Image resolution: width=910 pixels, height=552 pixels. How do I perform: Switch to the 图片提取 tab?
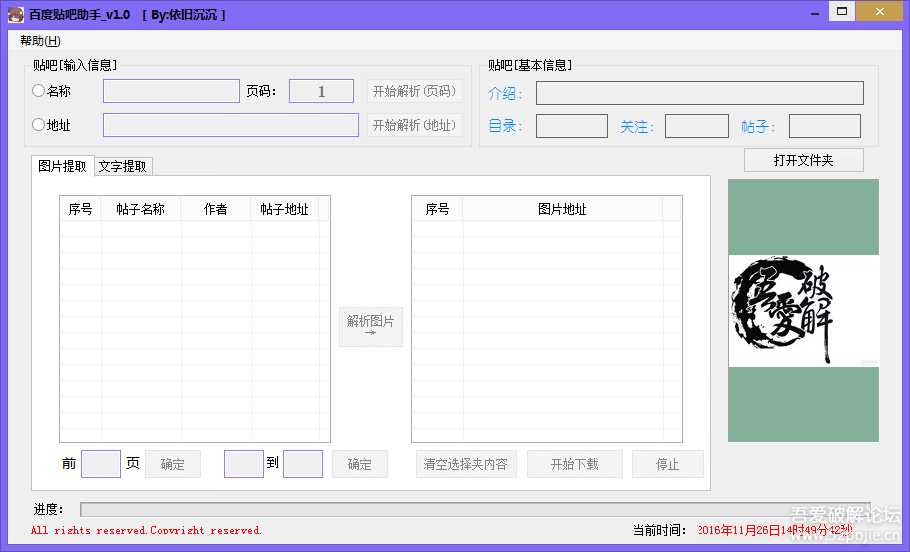[62, 166]
